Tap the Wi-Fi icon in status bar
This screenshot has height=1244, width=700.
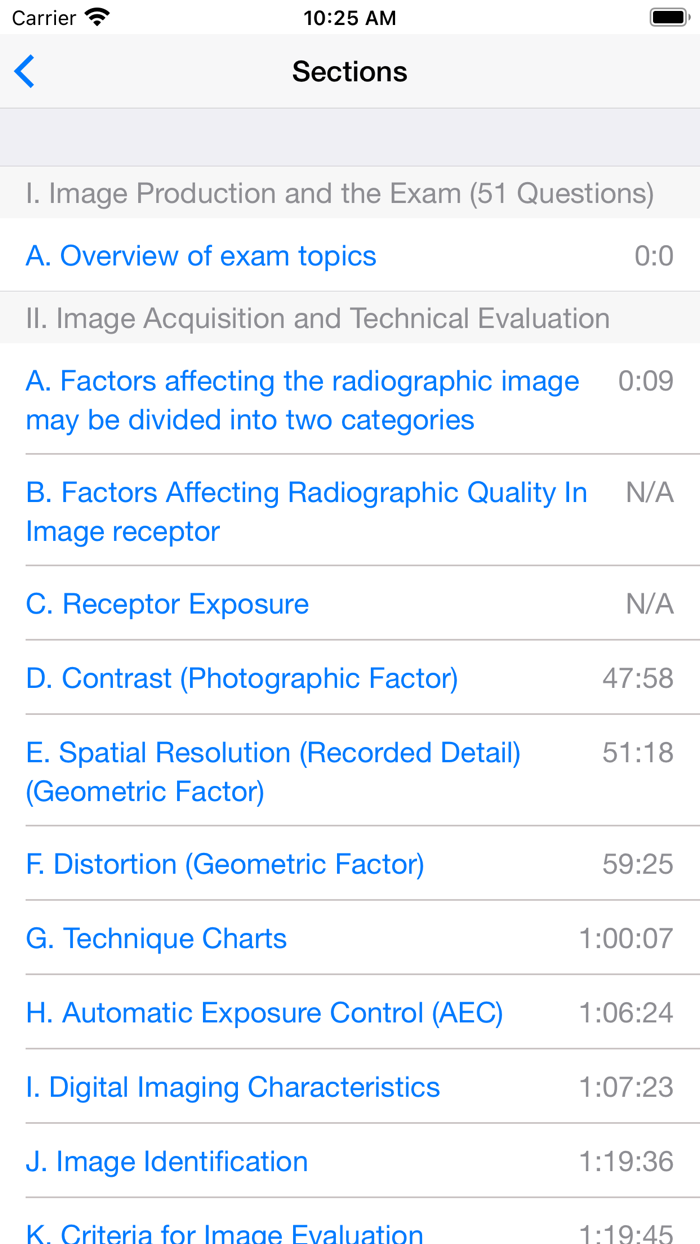point(97,16)
